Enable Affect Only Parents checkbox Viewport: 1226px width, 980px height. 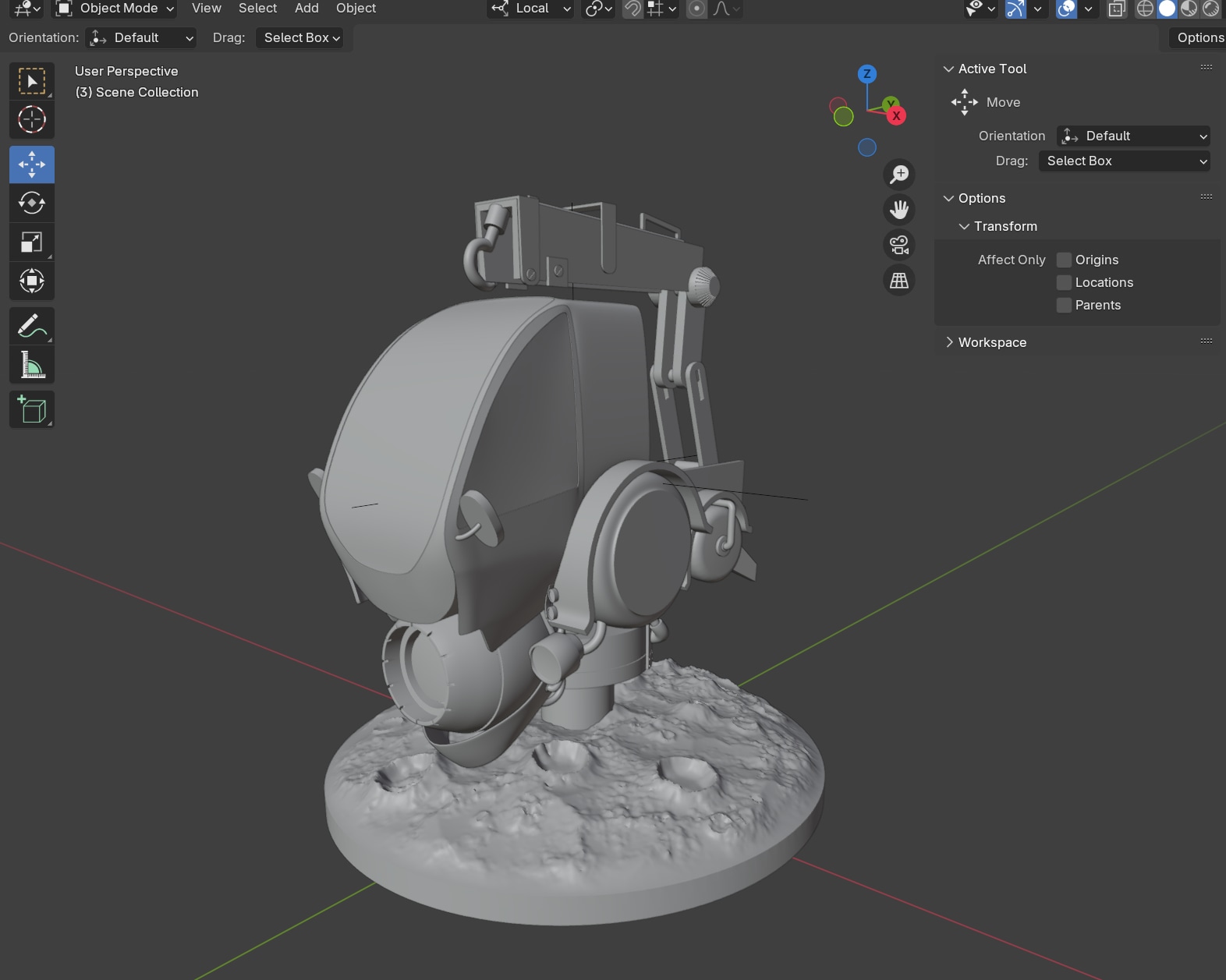(1064, 305)
